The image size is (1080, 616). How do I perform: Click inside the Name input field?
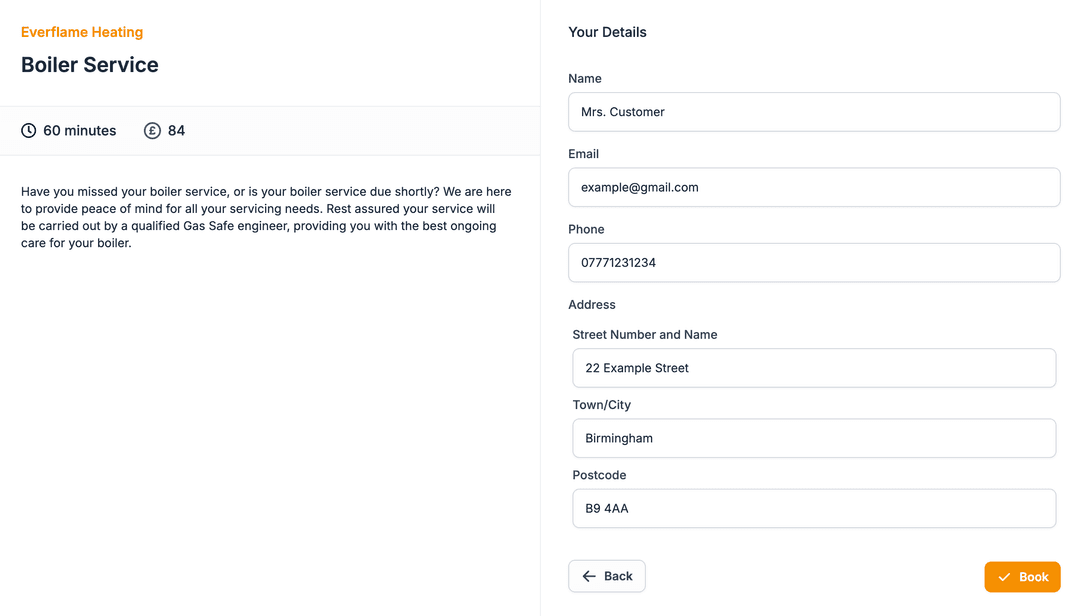tap(814, 111)
